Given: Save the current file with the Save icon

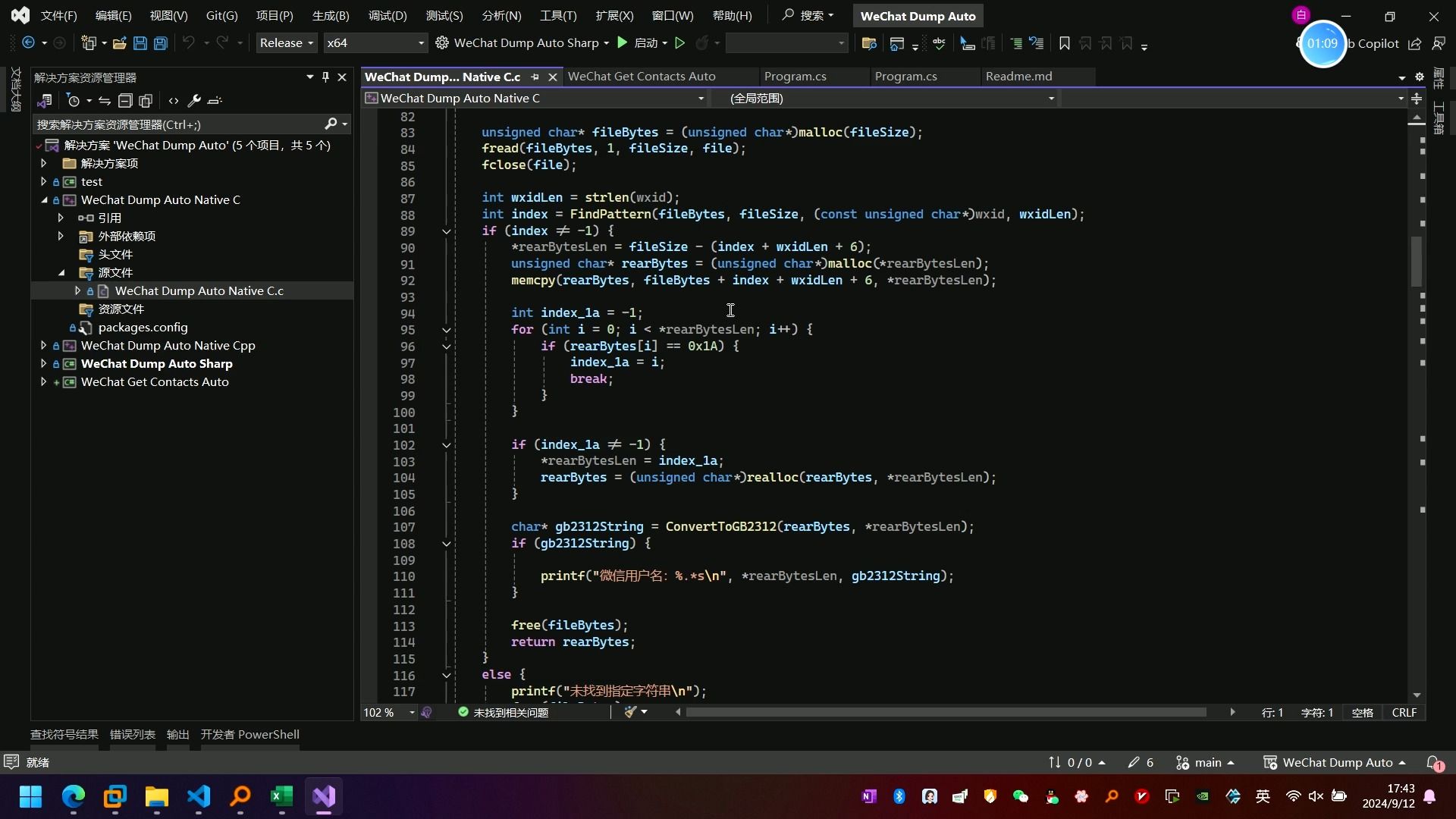Looking at the screenshot, I should tap(140, 43).
